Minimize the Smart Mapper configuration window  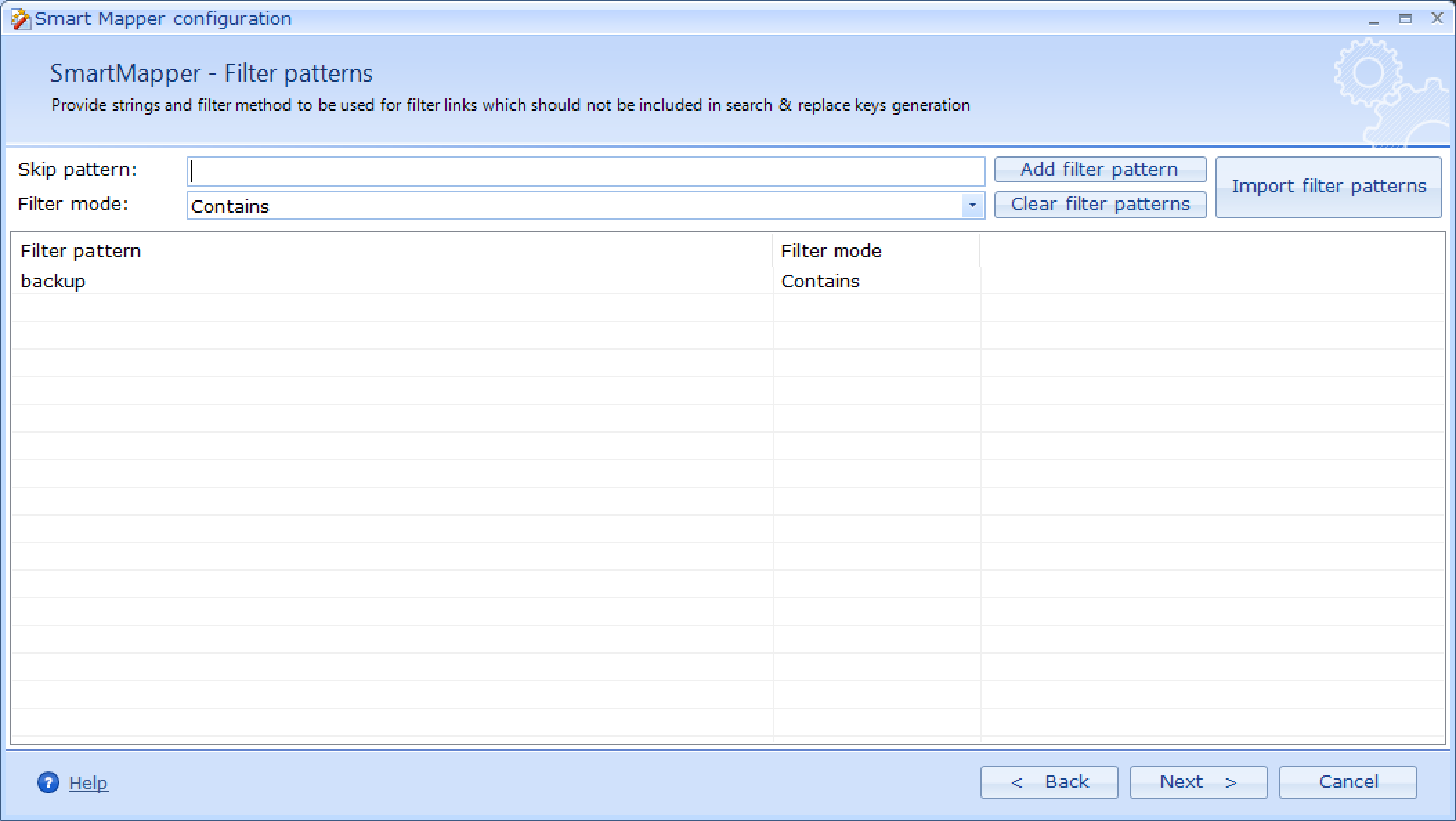1374,19
